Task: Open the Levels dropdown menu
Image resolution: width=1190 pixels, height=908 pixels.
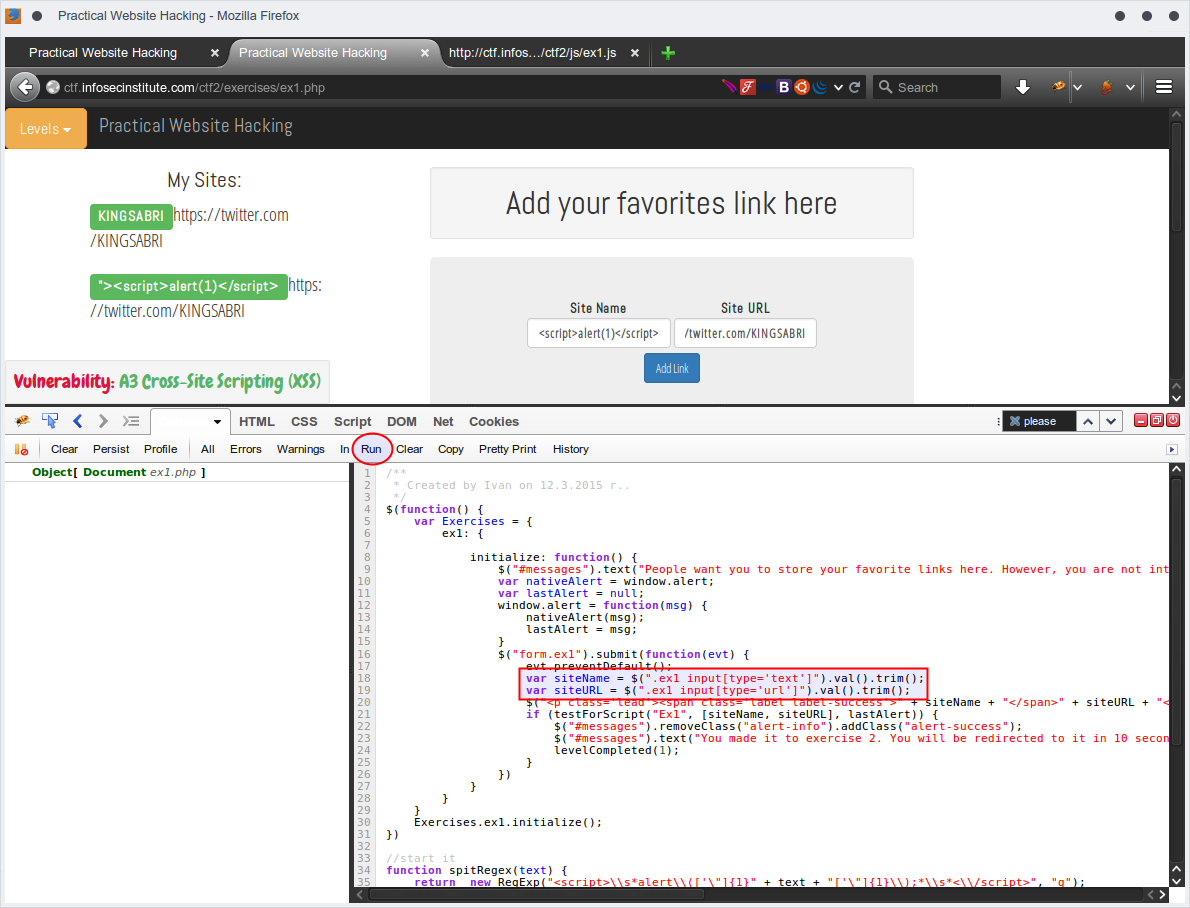Action: (46, 128)
